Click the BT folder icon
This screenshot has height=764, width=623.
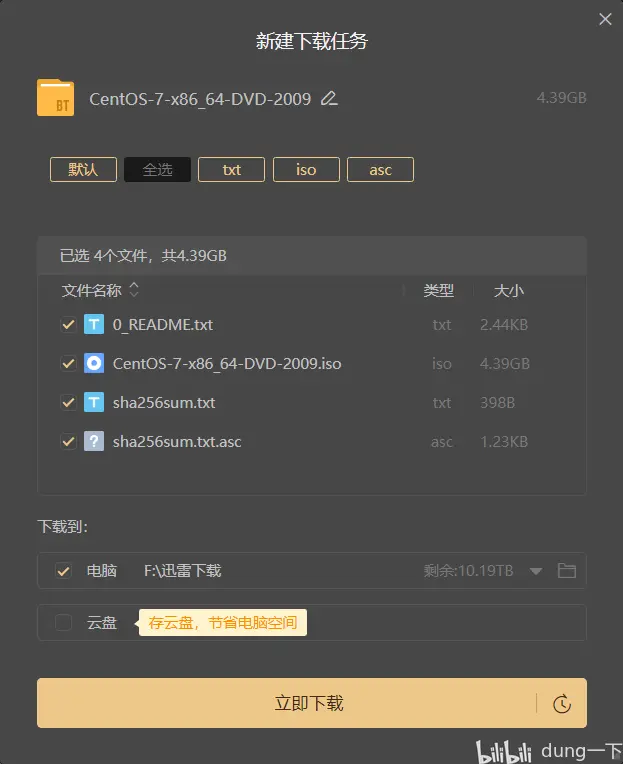56,97
